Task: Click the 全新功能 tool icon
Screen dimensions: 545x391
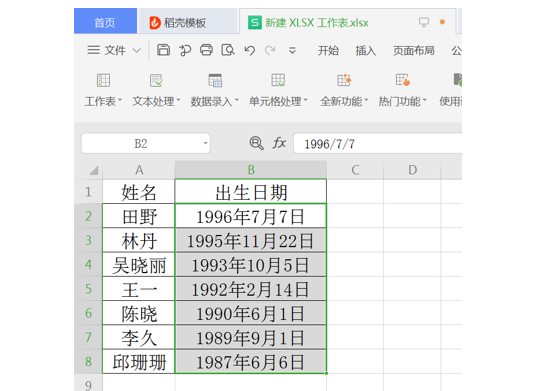Action: 344,80
